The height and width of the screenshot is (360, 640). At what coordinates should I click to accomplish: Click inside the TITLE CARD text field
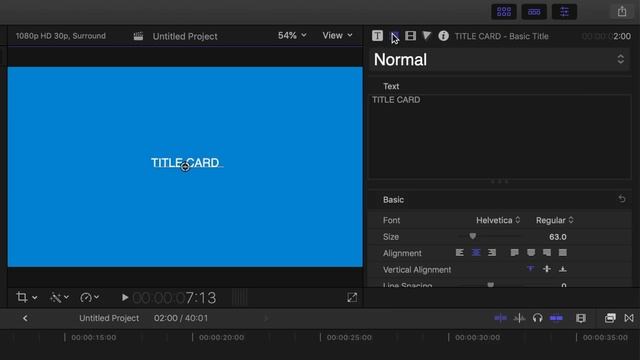coord(500,137)
